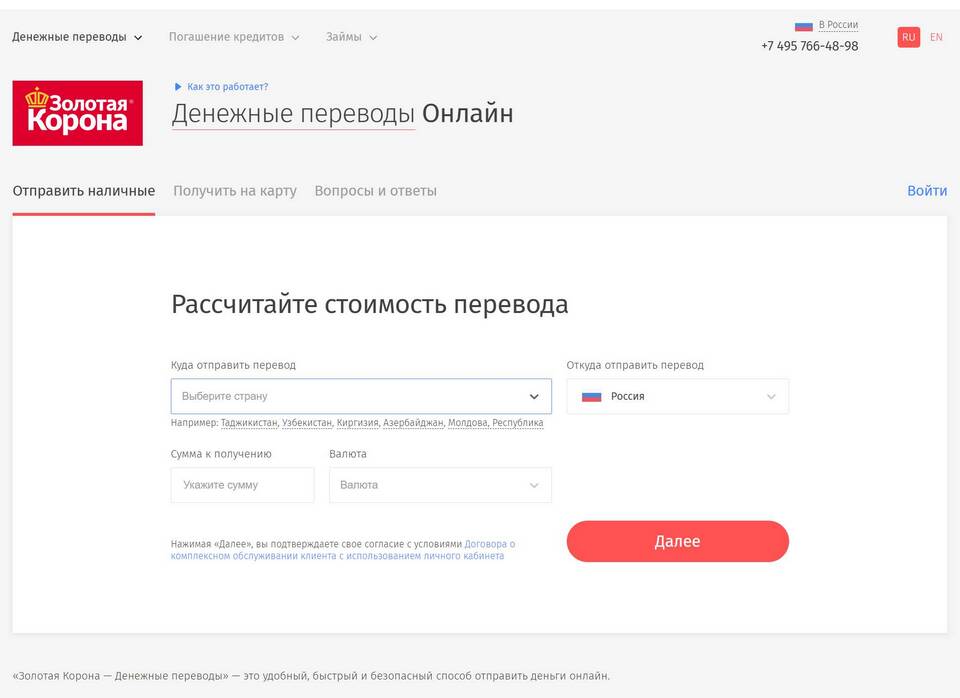This screenshot has height=698, width=960.
Task: Expand the Займы menu
Action: point(351,37)
